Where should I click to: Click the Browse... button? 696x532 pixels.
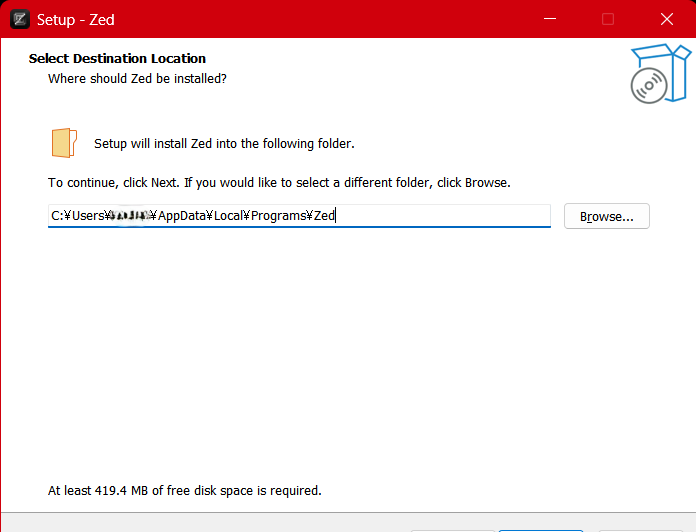[606, 216]
